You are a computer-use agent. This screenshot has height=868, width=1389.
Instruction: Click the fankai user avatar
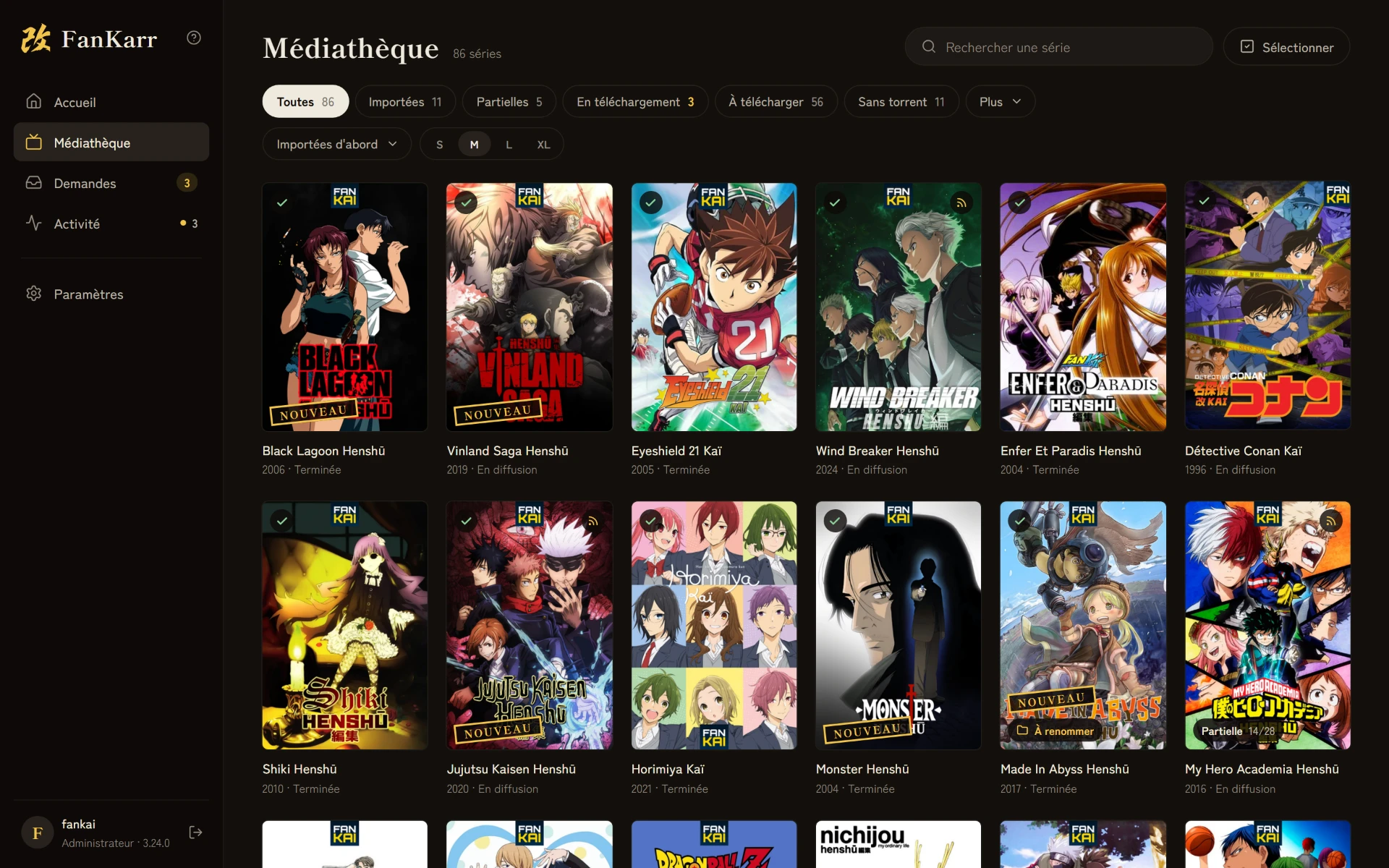tap(38, 833)
